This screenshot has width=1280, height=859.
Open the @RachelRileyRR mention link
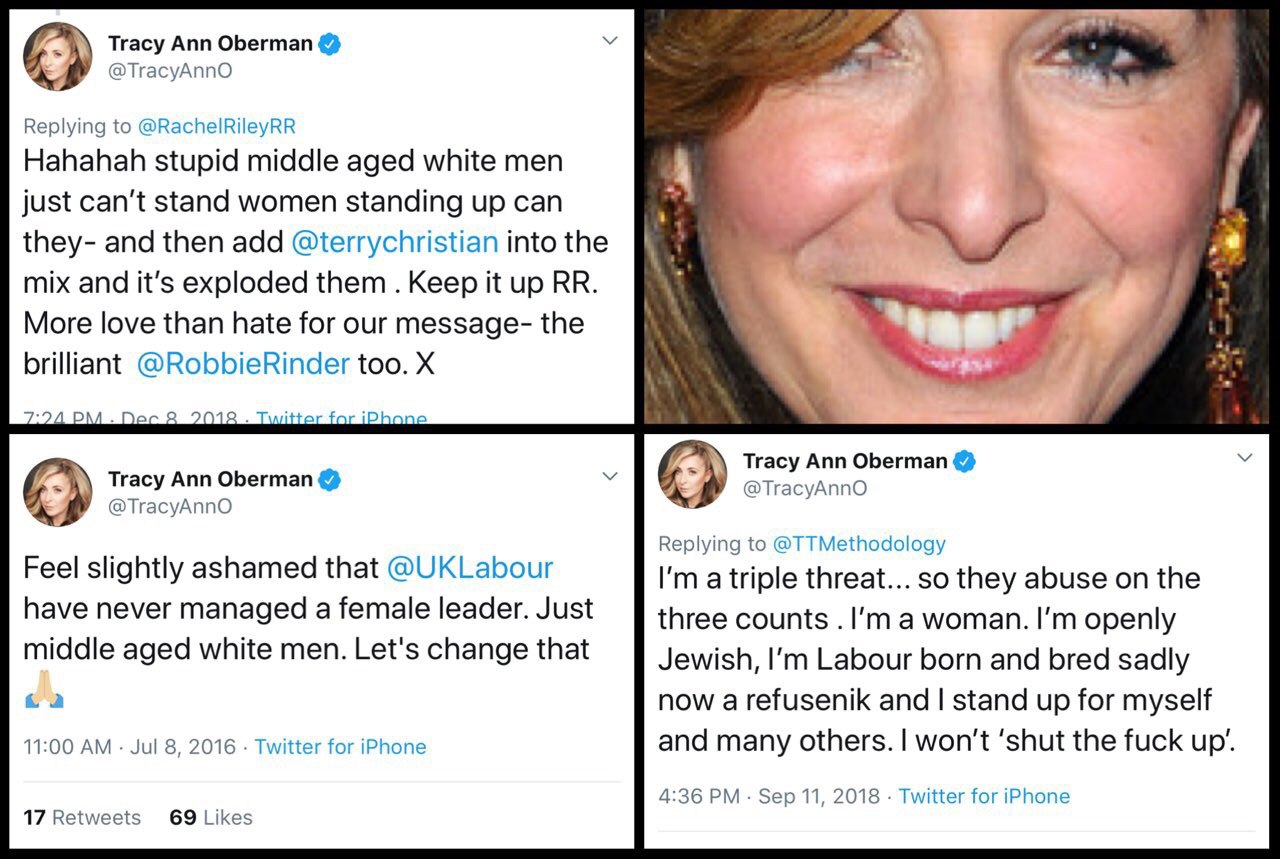pyautogui.click(x=217, y=126)
